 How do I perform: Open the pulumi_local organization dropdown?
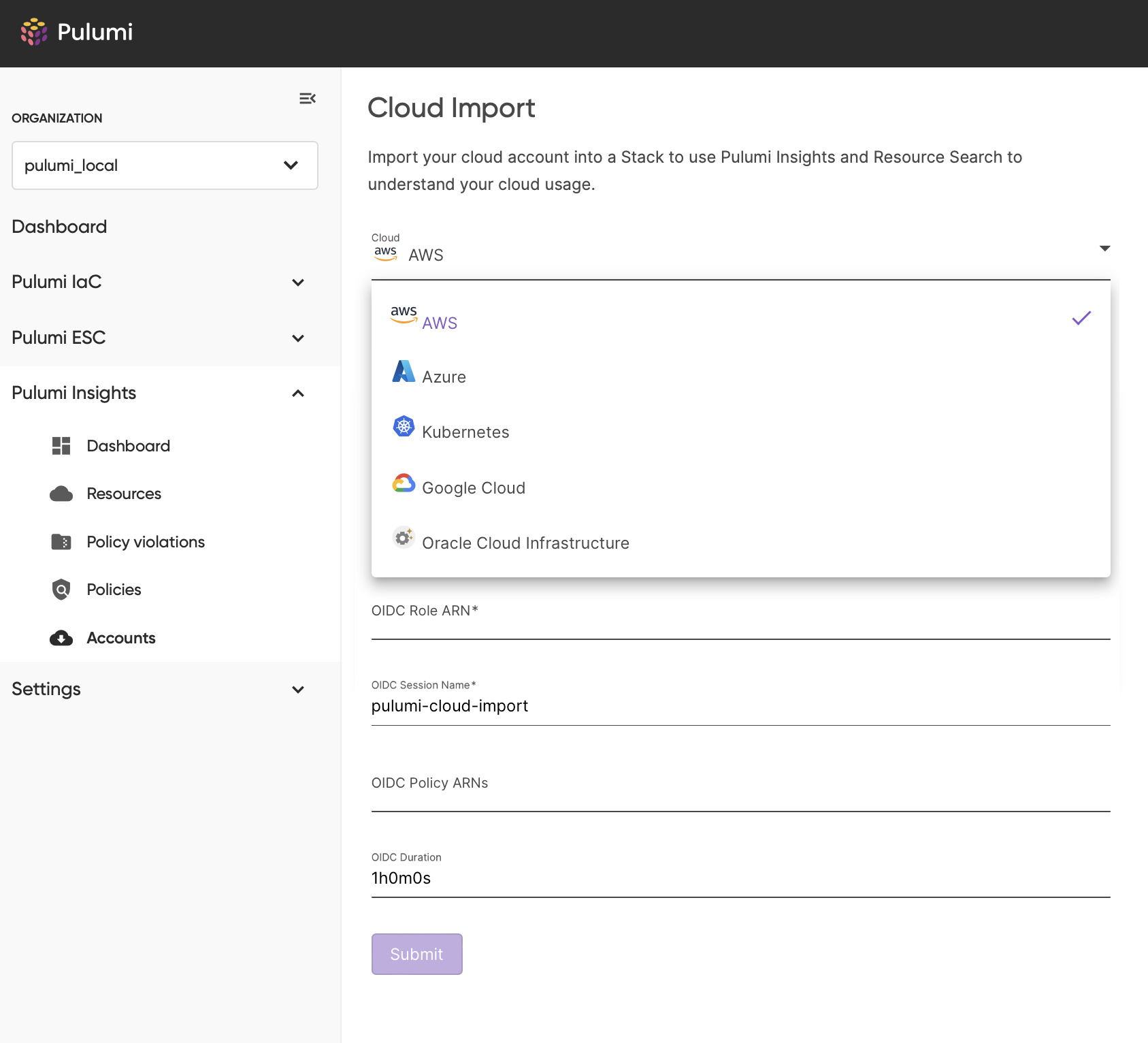pyautogui.click(x=165, y=165)
